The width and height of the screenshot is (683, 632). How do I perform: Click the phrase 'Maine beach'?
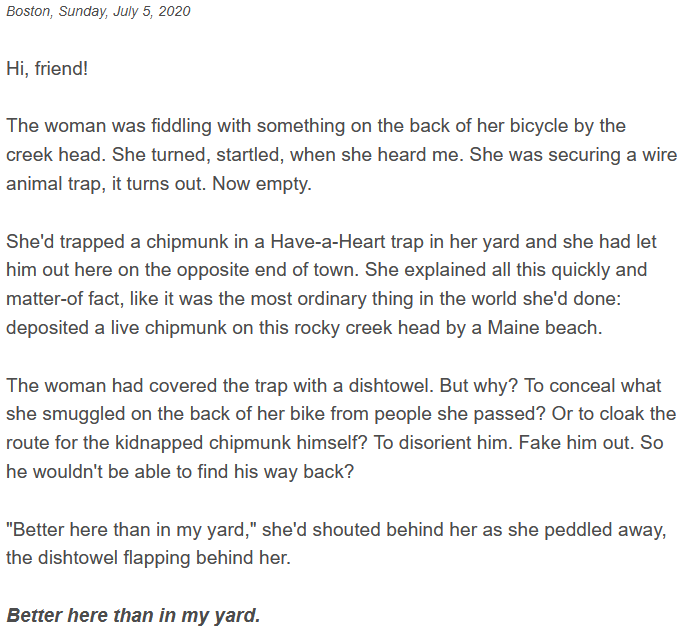click(544, 328)
